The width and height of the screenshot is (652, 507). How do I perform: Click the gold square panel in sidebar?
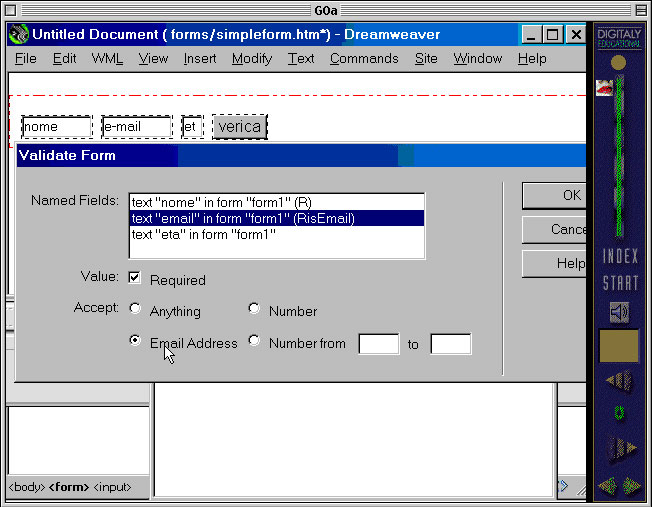619,346
